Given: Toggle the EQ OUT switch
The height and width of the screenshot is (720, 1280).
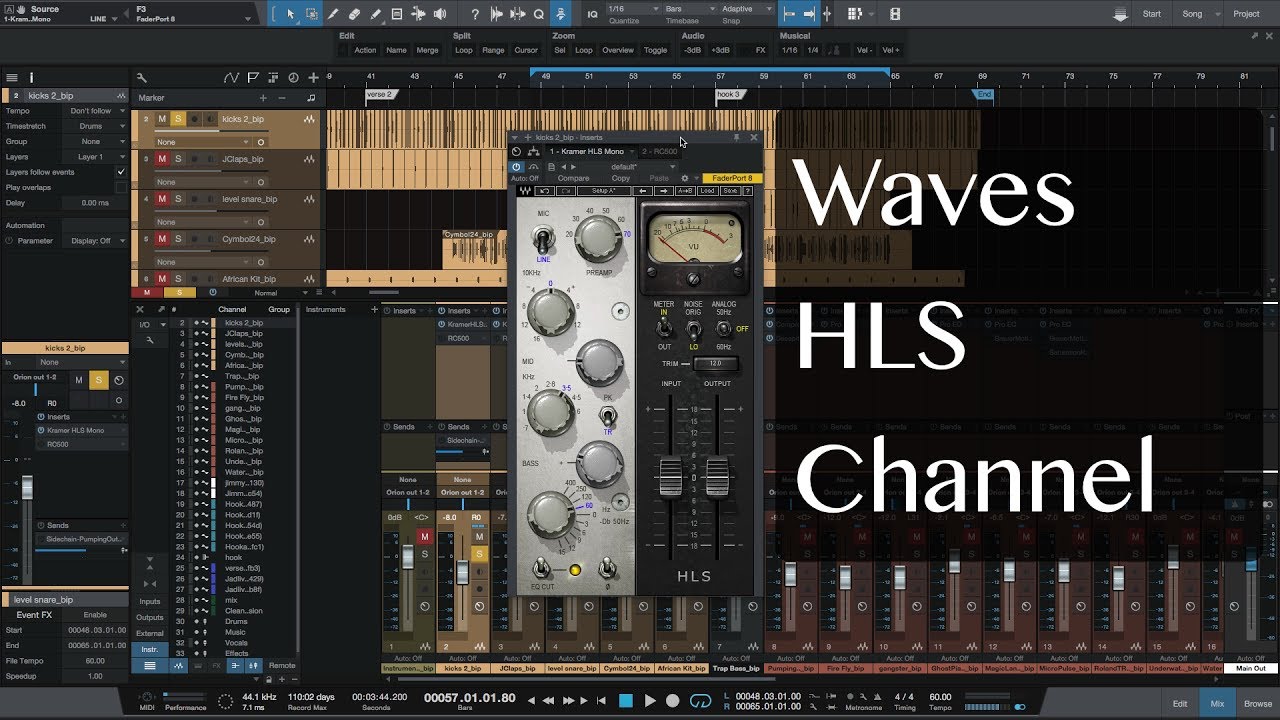Looking at the screenshot, I should coord(543,566).
